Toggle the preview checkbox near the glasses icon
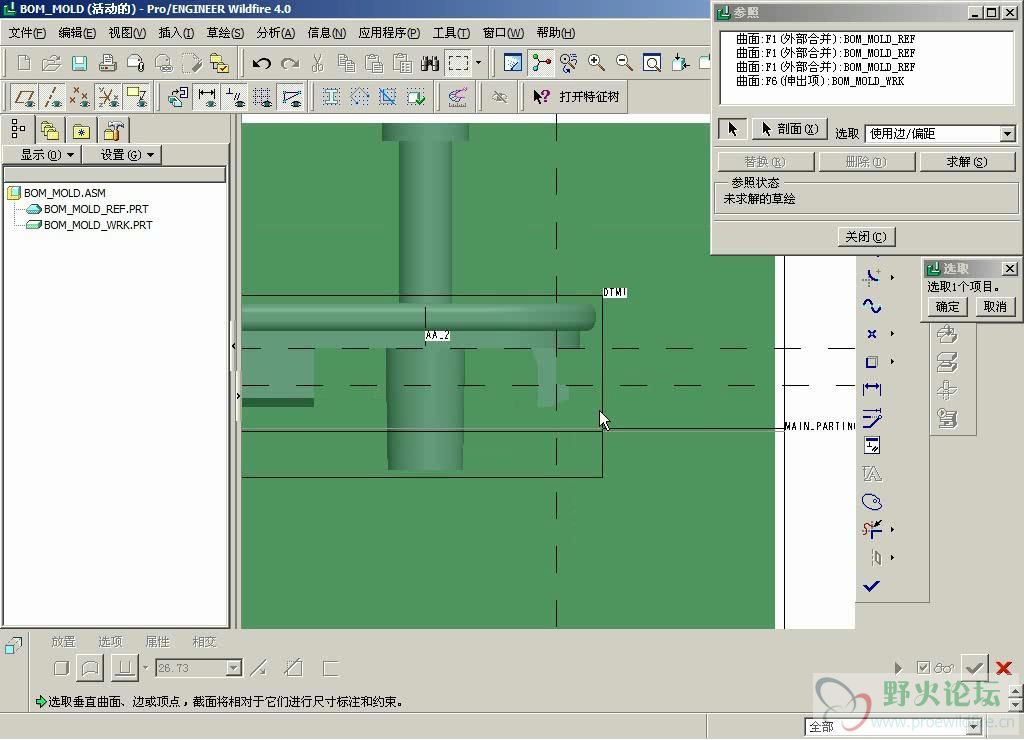Viewport: 1024px width, 740px height. click(923, 668)
